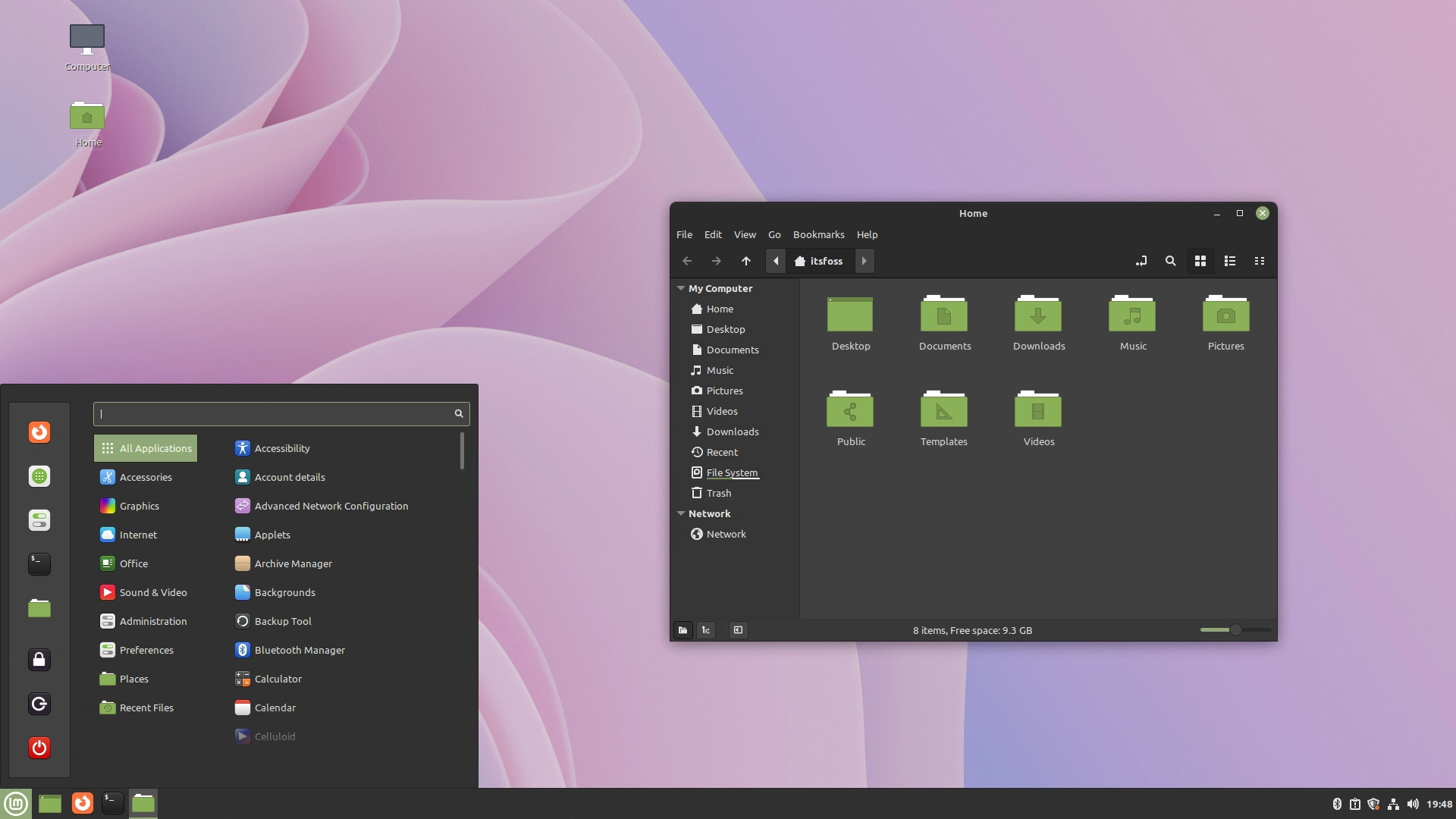Expand the My Computer tree section
Image resolution: width=1456 pixels, height=819 pixels.
point(682,287)
